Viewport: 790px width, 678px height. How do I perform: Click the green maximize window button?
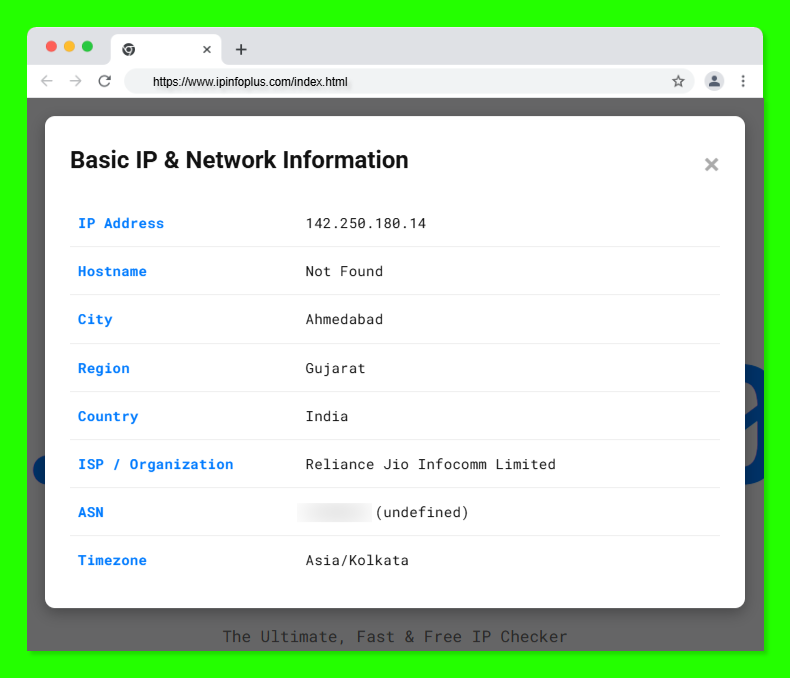tap(87, 46)
